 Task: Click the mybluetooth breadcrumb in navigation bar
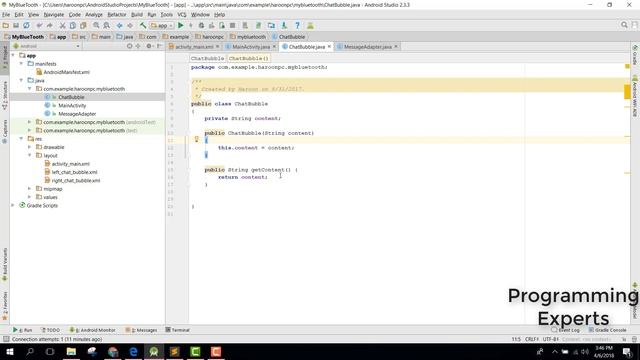[248, 37]
